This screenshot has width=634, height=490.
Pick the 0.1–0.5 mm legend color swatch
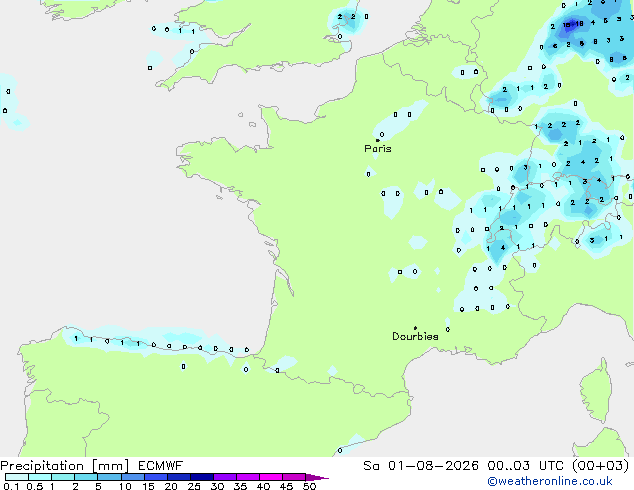pyautogui.click(x=17, y=477)
